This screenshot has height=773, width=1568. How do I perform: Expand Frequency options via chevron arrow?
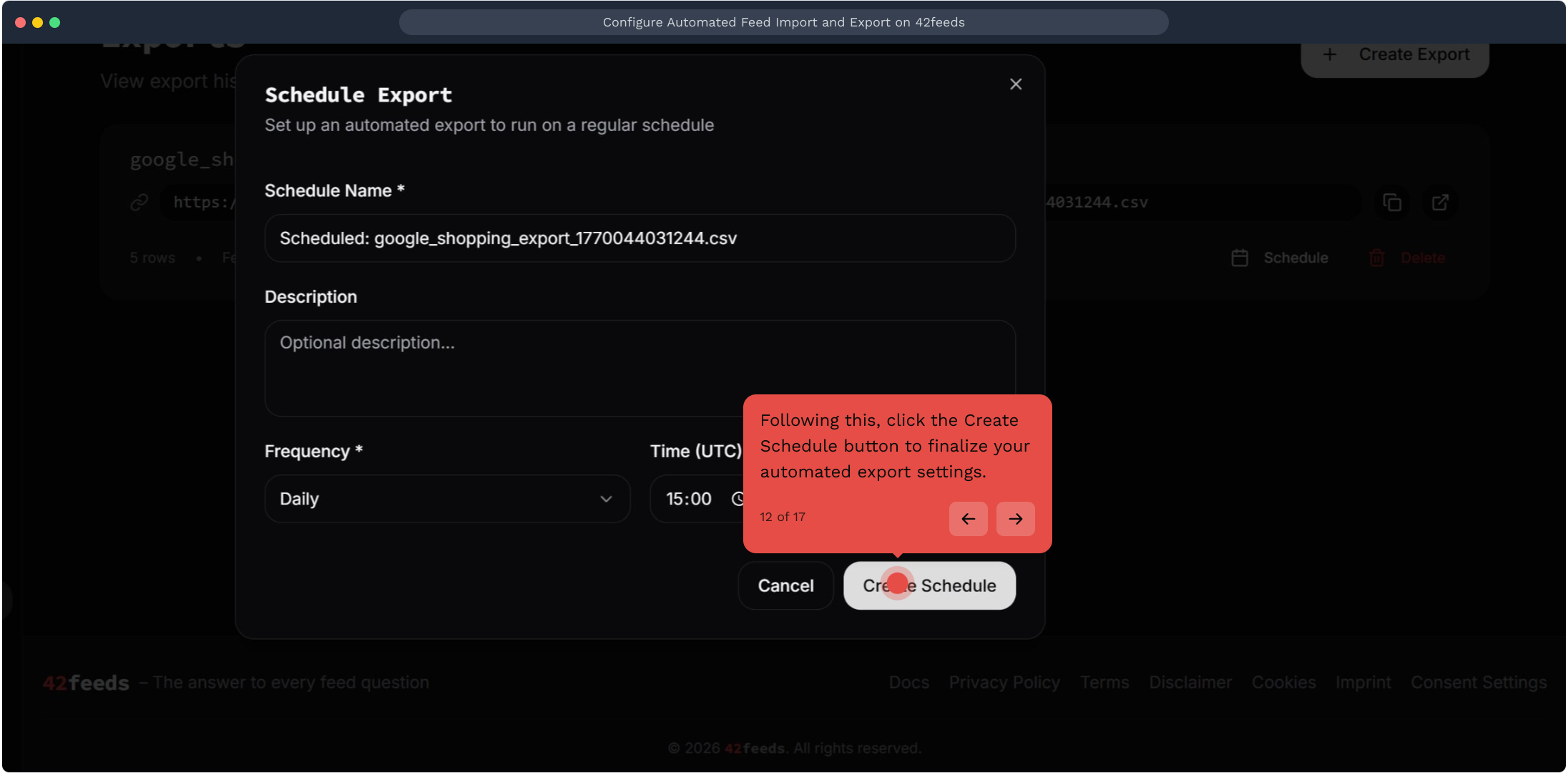click(x=606, y=499)
